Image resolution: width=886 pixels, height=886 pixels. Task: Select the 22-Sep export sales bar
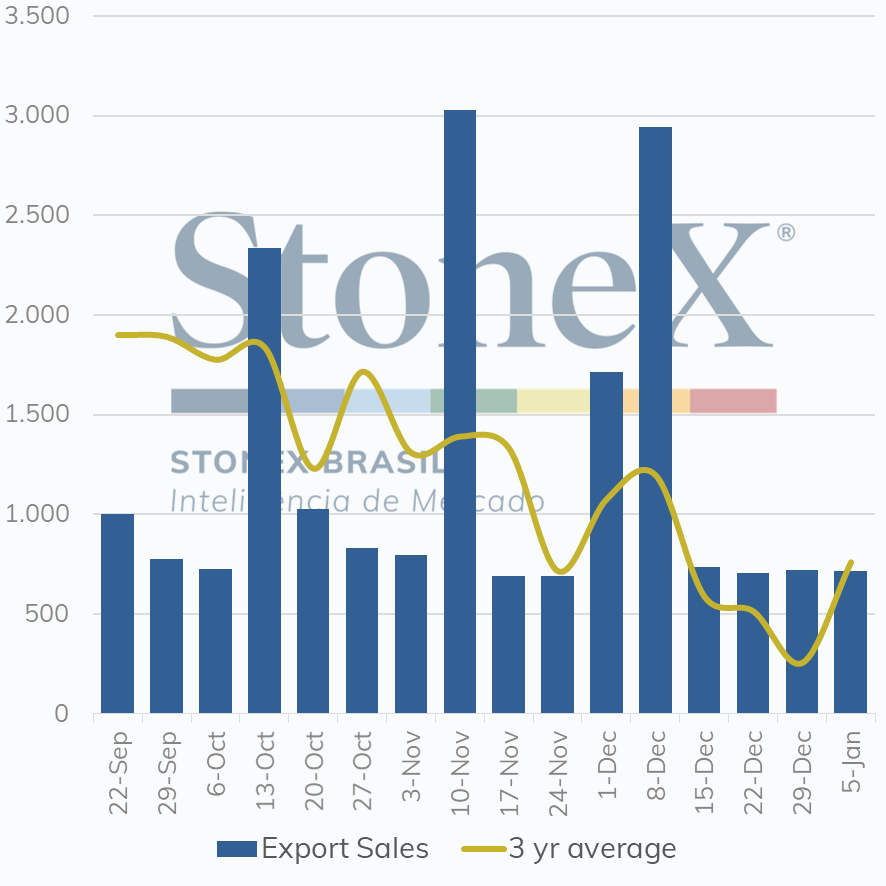(118, 614)
